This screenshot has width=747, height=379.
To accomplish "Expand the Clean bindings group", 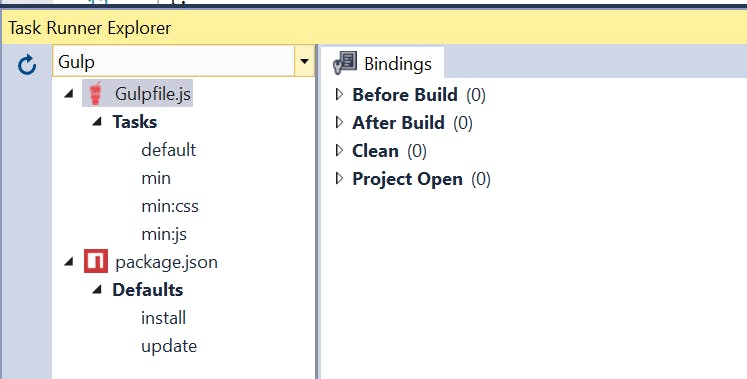I will tap(339, 150).
